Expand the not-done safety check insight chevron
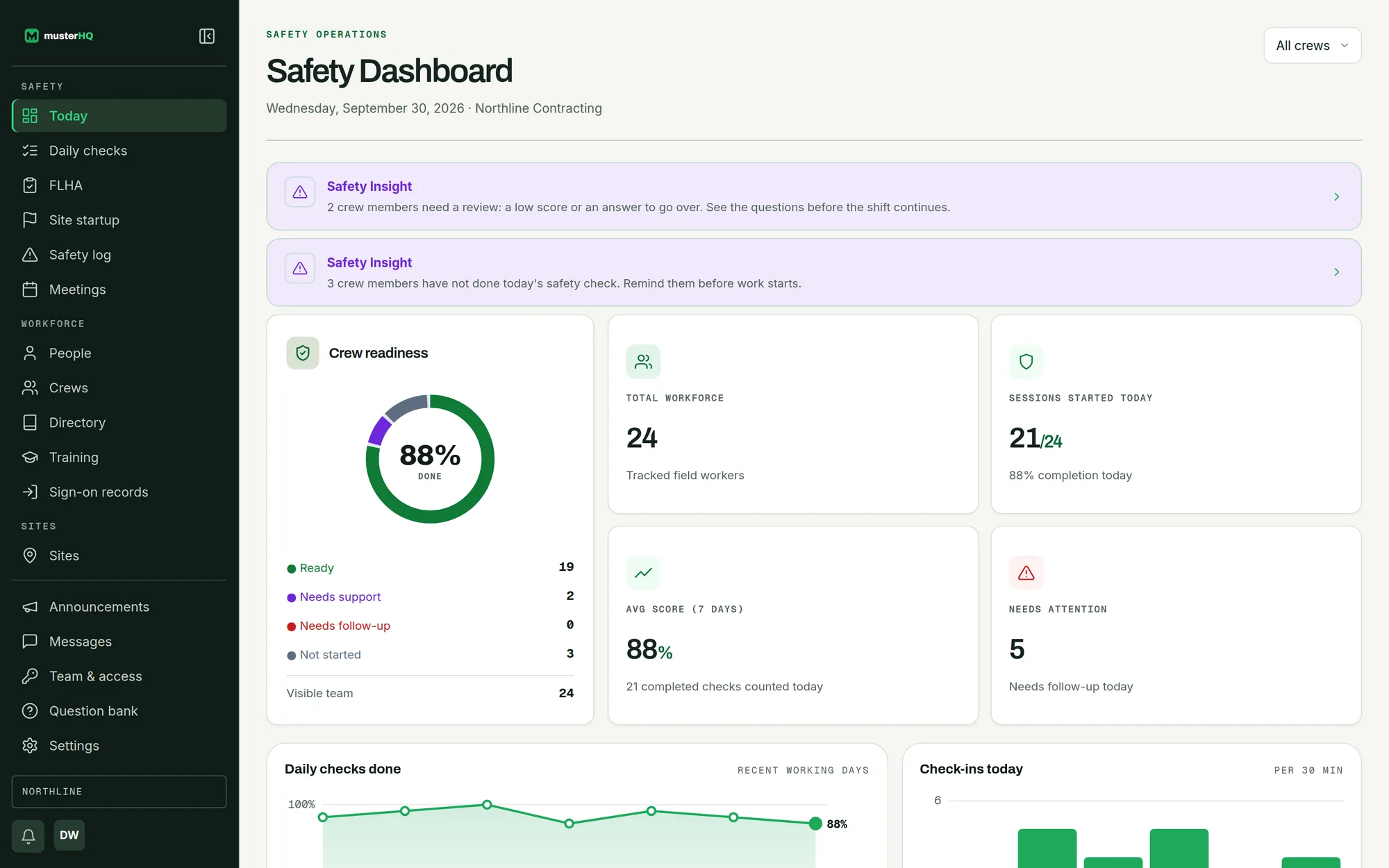 [x=1336, y=272]
